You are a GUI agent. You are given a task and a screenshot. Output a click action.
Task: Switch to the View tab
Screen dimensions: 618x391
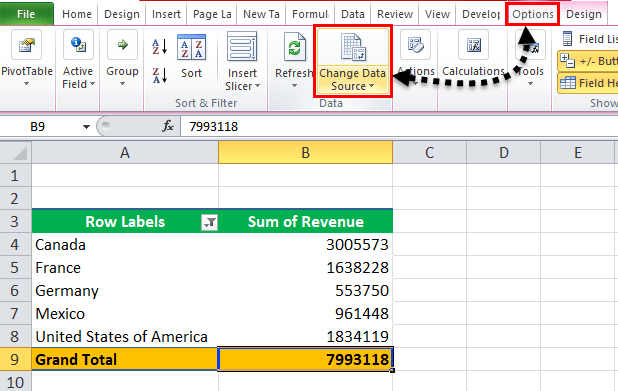click(437, 14)
